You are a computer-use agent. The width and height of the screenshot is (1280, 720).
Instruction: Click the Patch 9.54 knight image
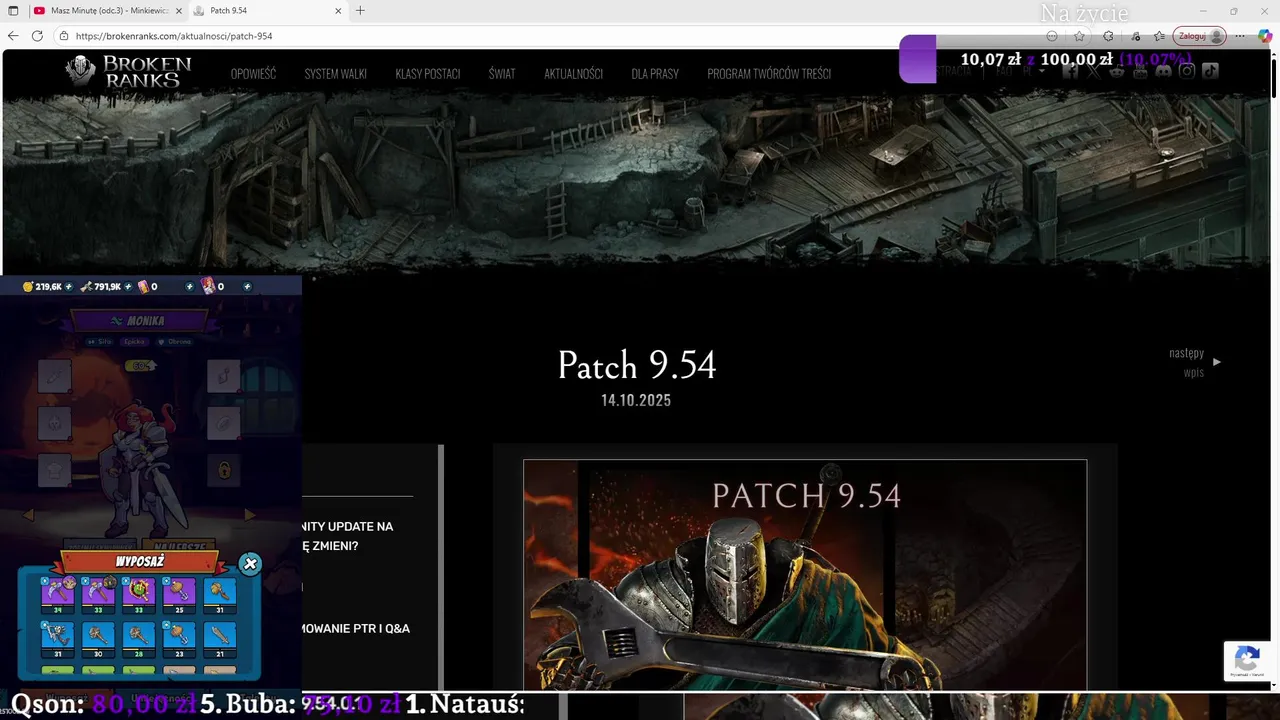[805, 575]
